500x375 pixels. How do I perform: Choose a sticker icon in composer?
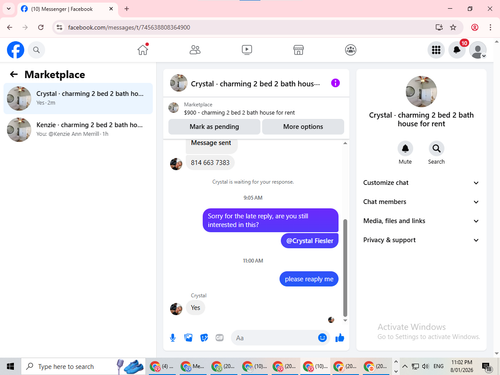(x=204, y=338)
